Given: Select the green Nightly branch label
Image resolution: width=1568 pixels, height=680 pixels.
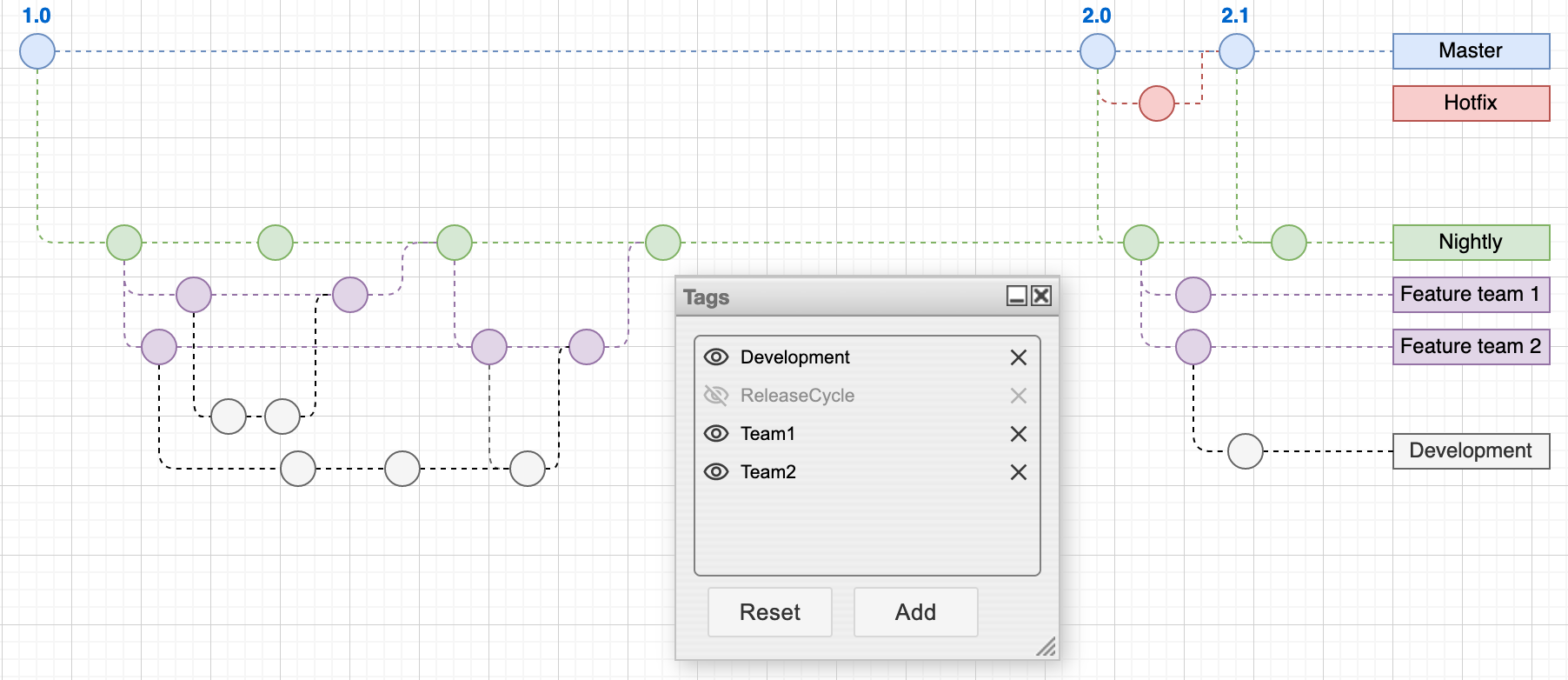Looking at the screenshot, I should pyautogui.click(x=1471, y=243).
